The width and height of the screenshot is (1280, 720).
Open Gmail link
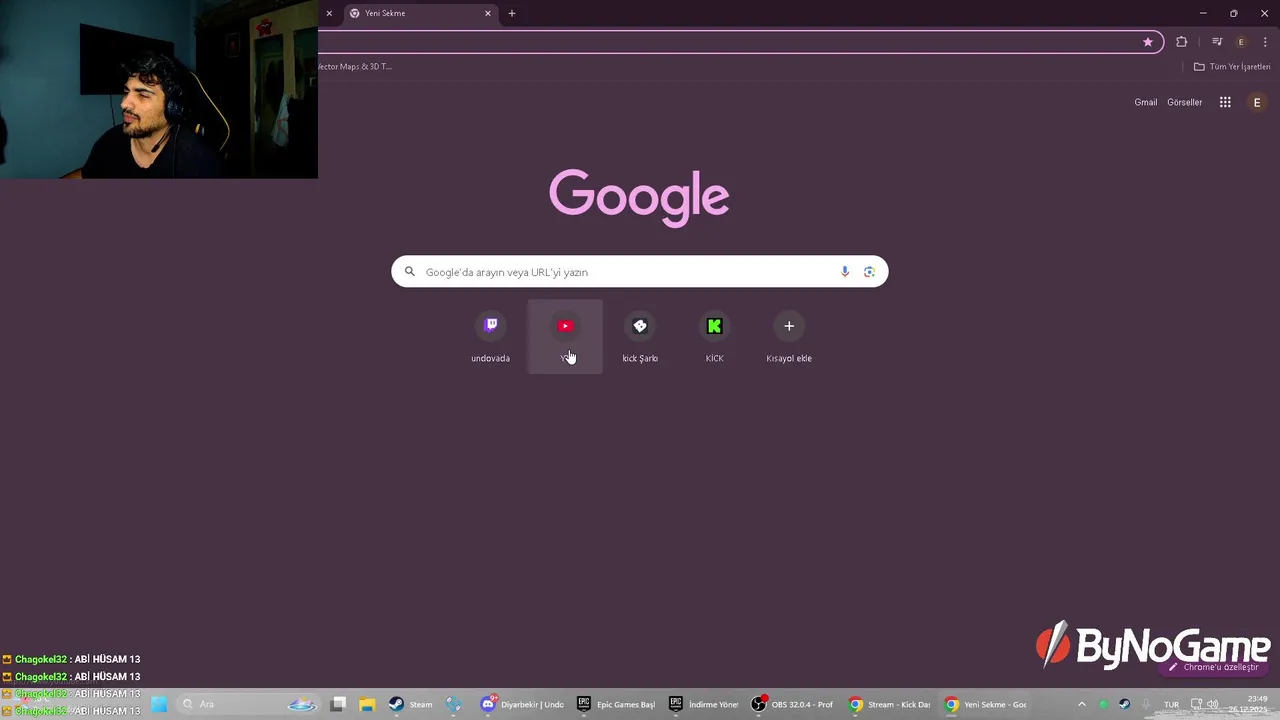click(x=1145, y=102)
